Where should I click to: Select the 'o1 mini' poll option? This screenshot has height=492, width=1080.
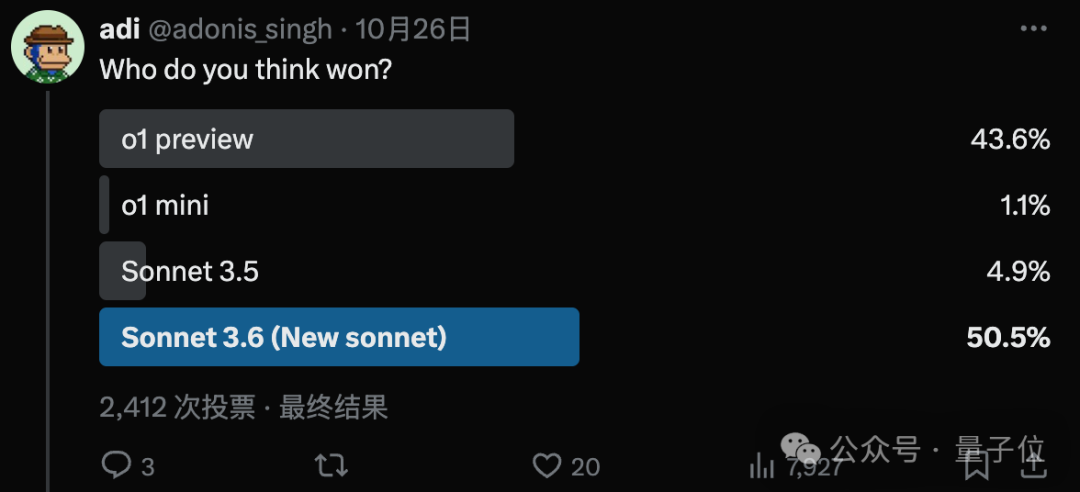coord(165,206)
